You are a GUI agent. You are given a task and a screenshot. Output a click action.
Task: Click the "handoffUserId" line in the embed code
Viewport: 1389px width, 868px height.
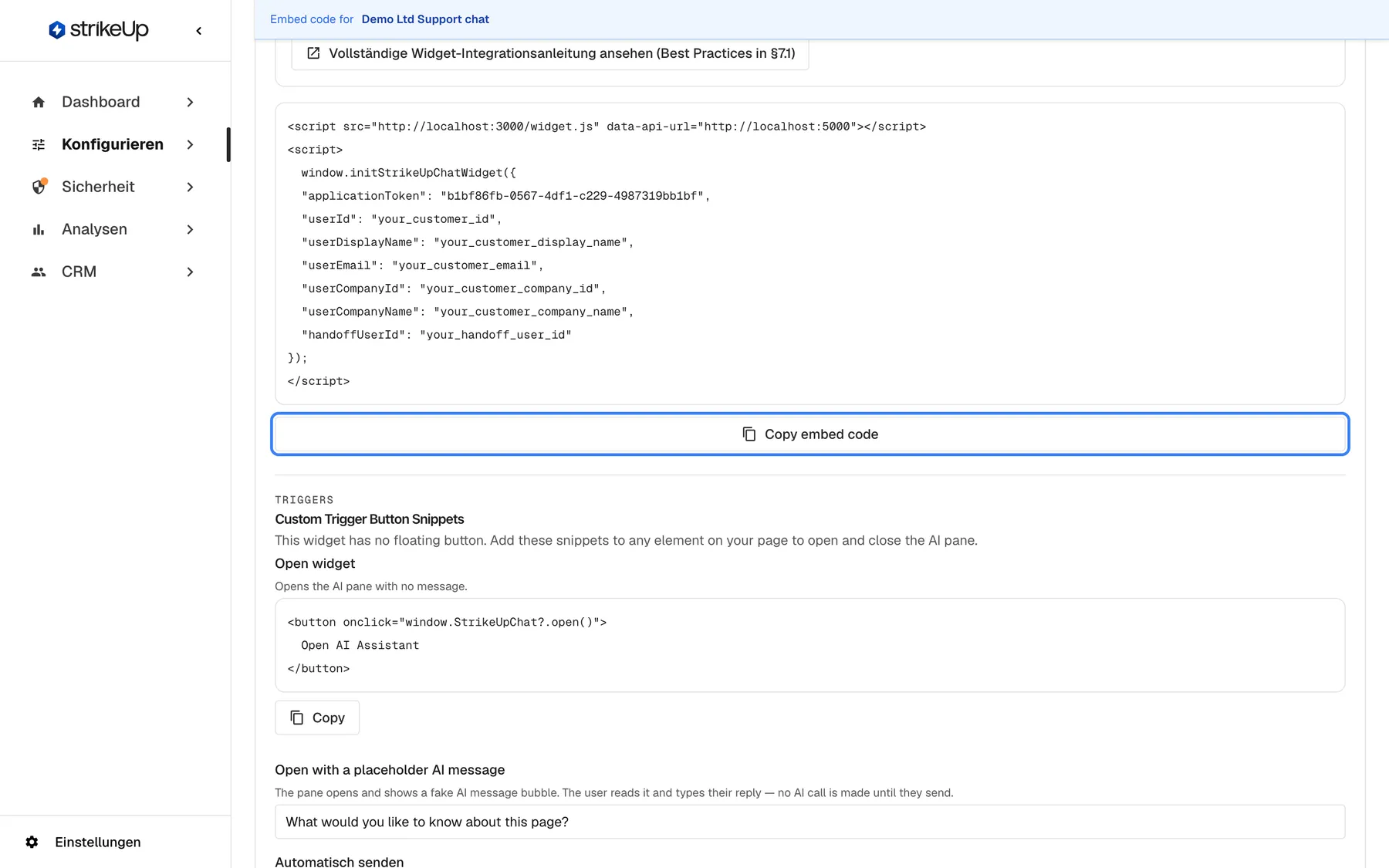437,335
